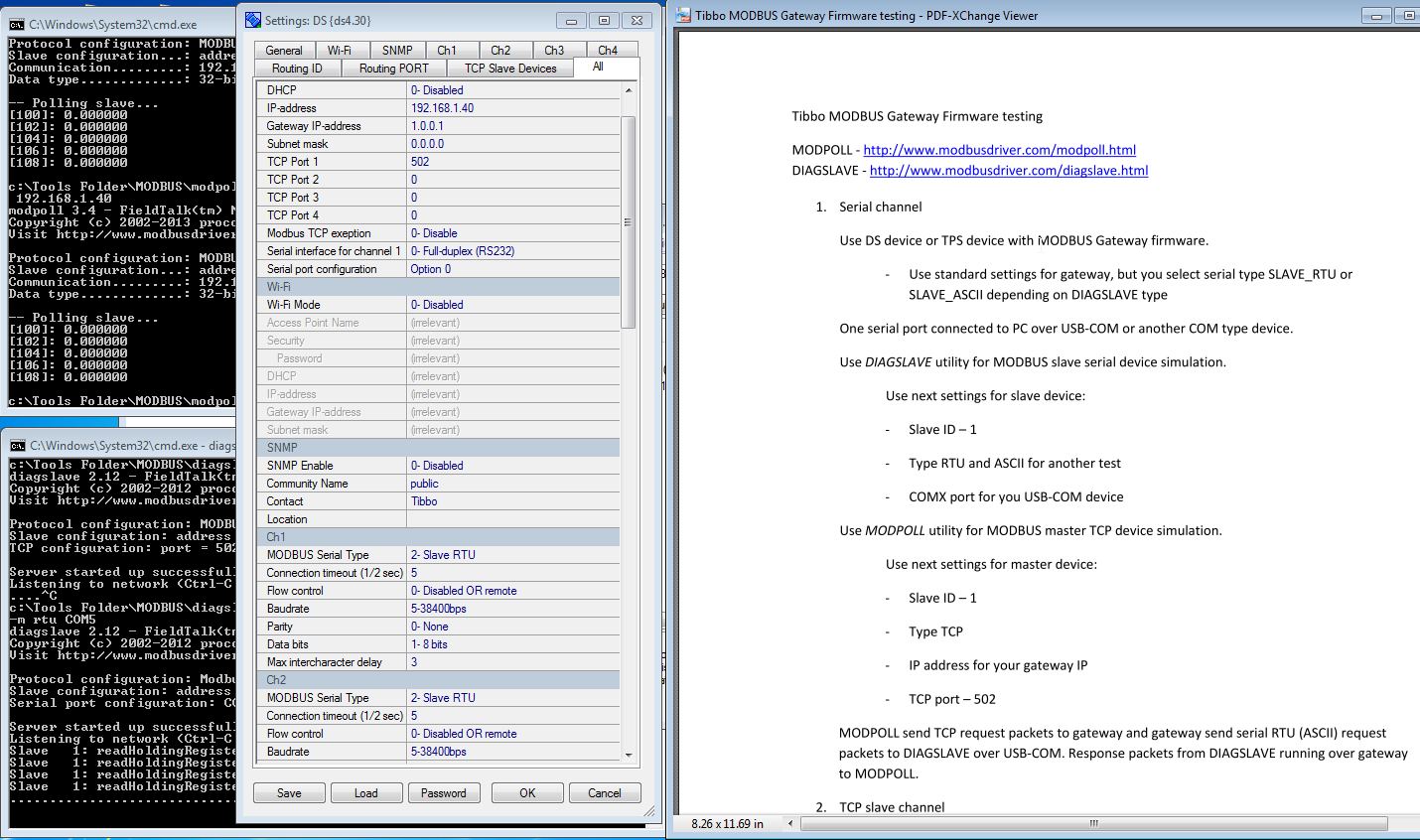1420x840 pixels.
Task: Click the empty Location value field
Action: point(513,519)
